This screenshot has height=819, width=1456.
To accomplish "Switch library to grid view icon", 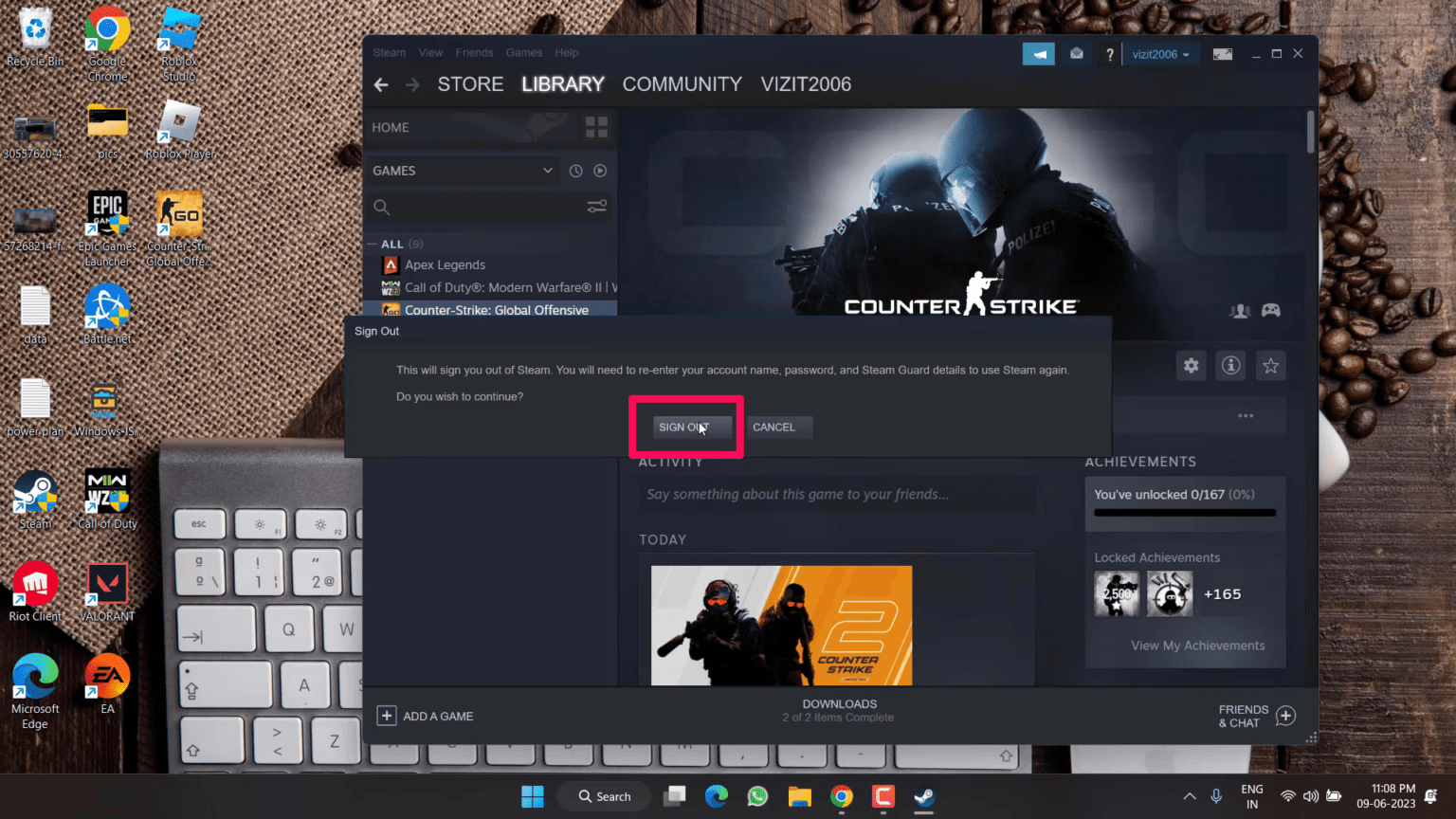I will (597, 127).
